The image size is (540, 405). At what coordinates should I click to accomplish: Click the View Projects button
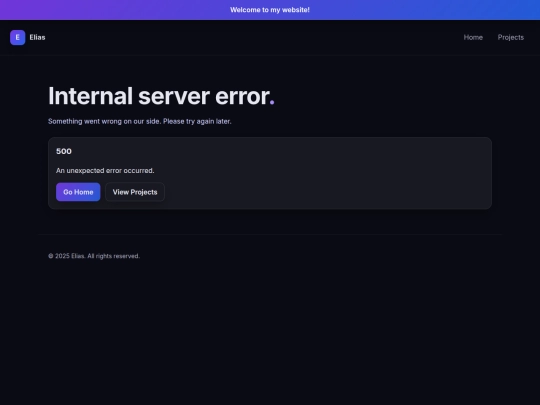[x=135, y=192]
